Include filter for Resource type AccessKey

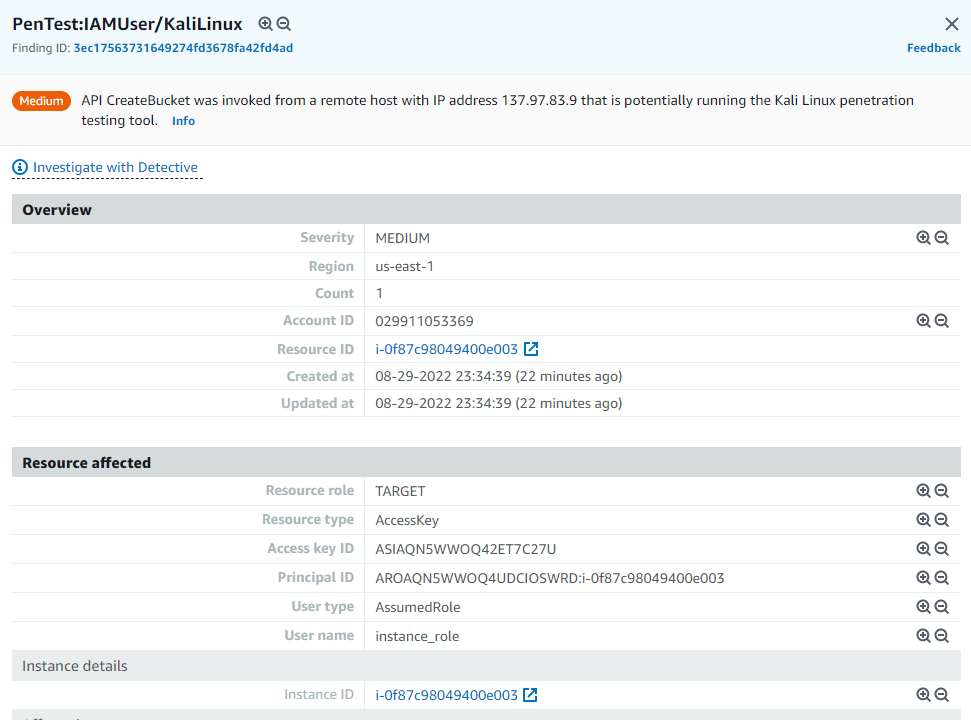(923, 520)
